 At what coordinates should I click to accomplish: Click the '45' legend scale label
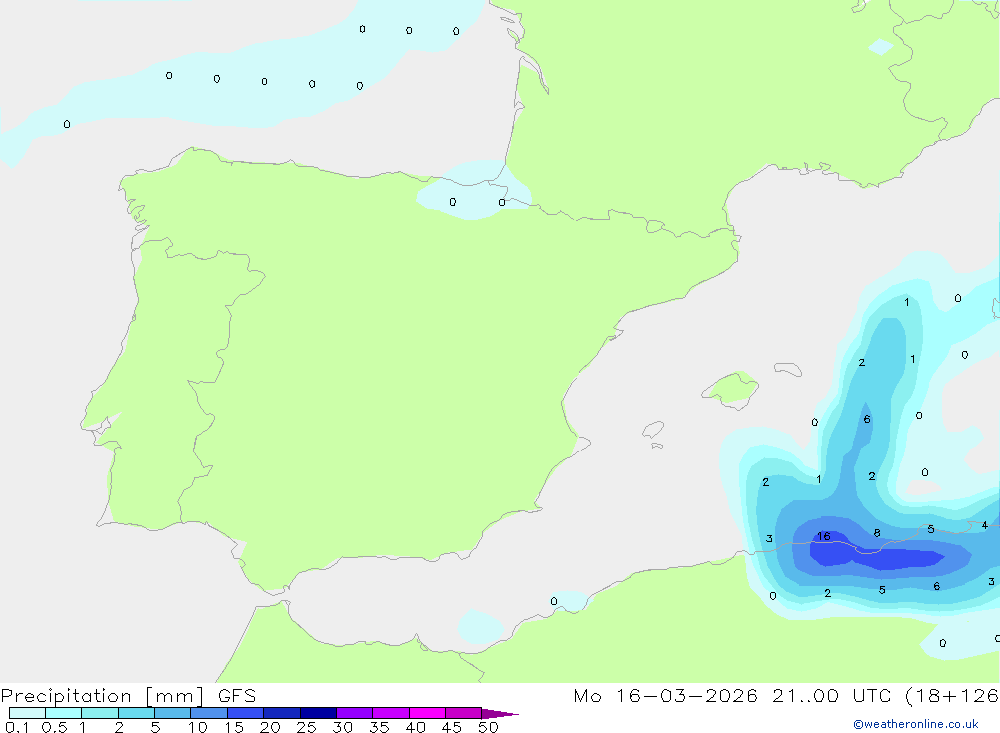point(452,727)
